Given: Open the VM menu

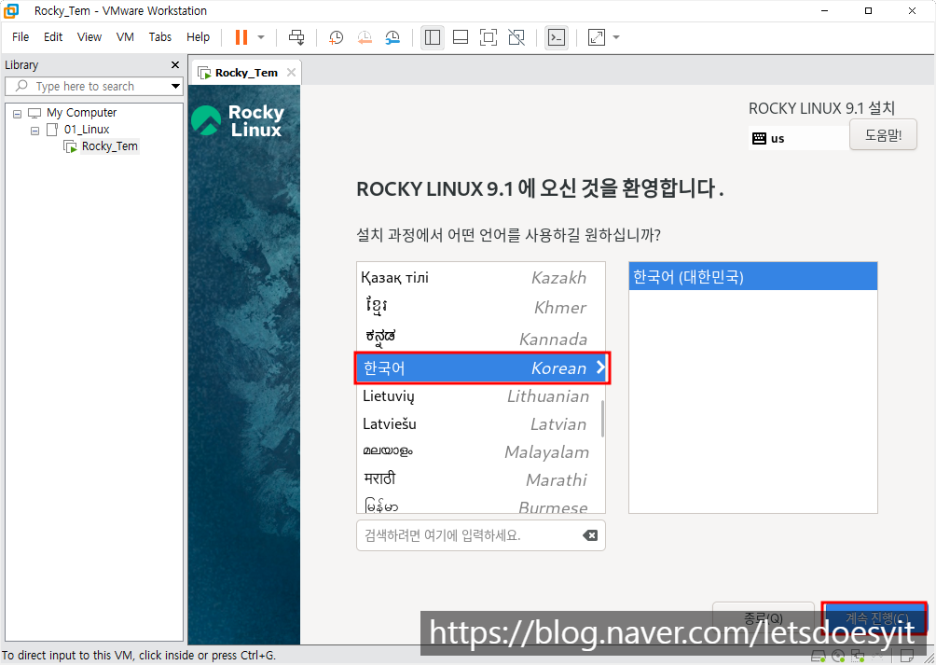Looking at the screenshot, I should [125, 37].
